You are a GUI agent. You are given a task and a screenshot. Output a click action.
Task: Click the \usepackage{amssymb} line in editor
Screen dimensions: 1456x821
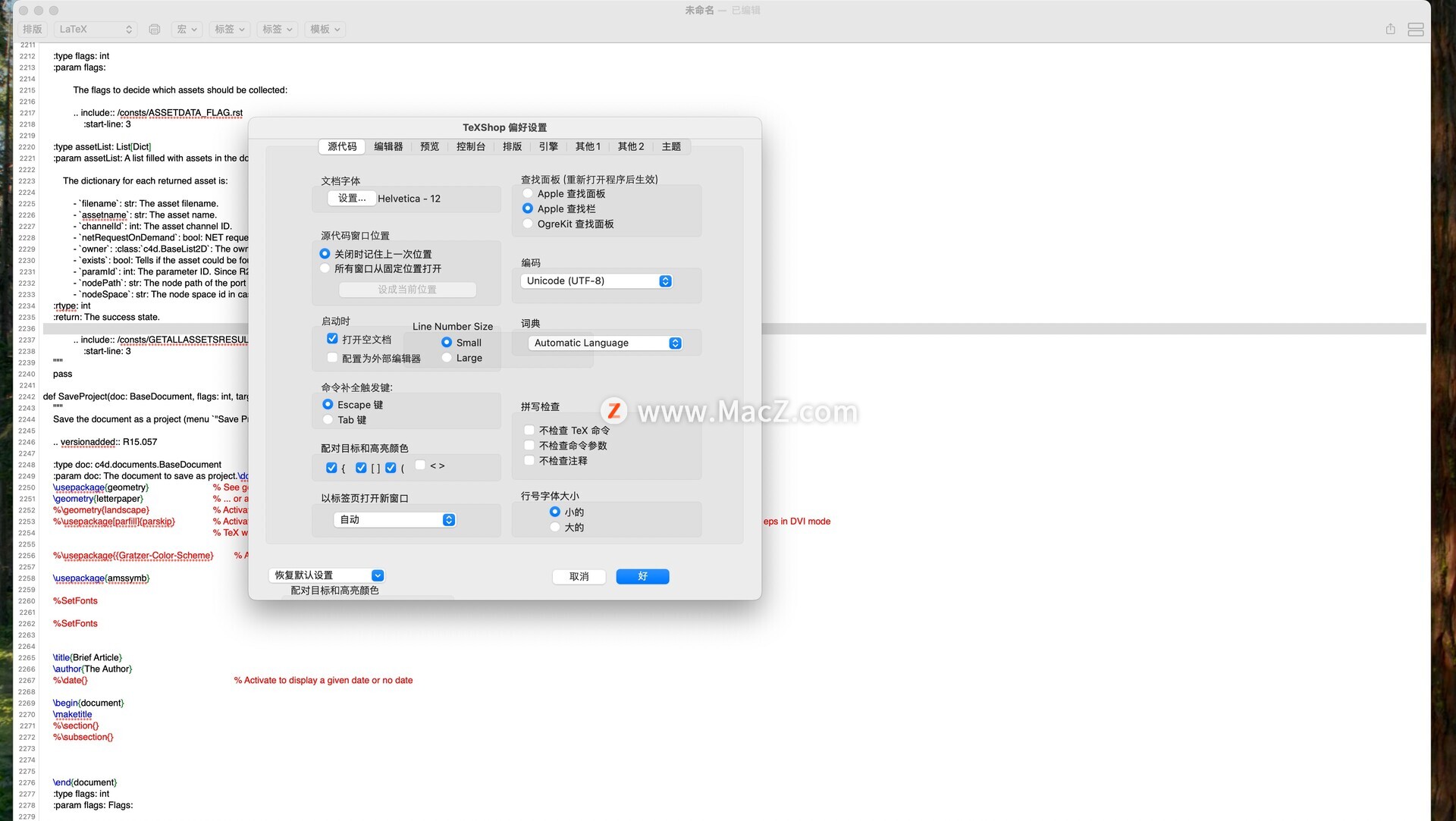(101, 578)
